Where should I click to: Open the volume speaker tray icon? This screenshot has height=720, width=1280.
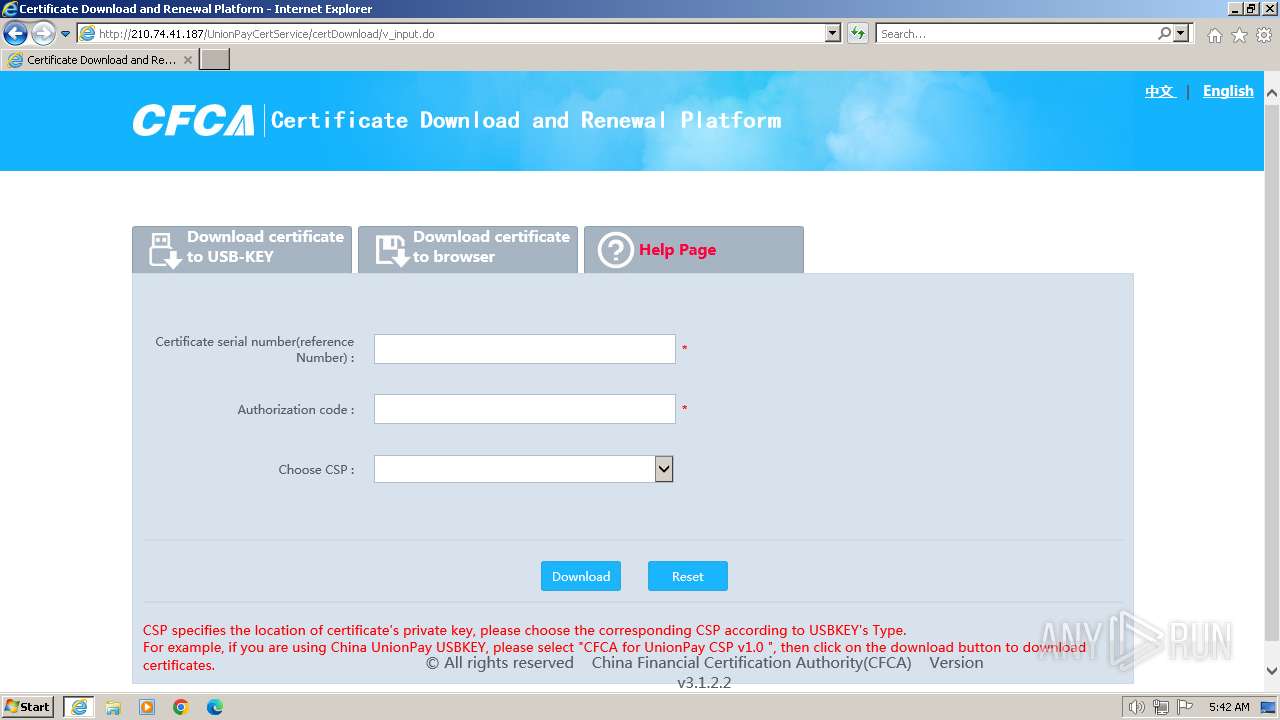tap(1137, 707)
